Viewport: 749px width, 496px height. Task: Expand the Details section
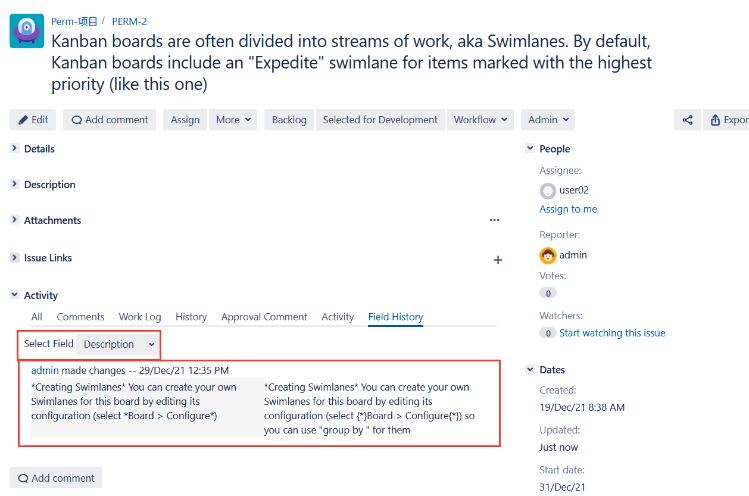point(14,149)
